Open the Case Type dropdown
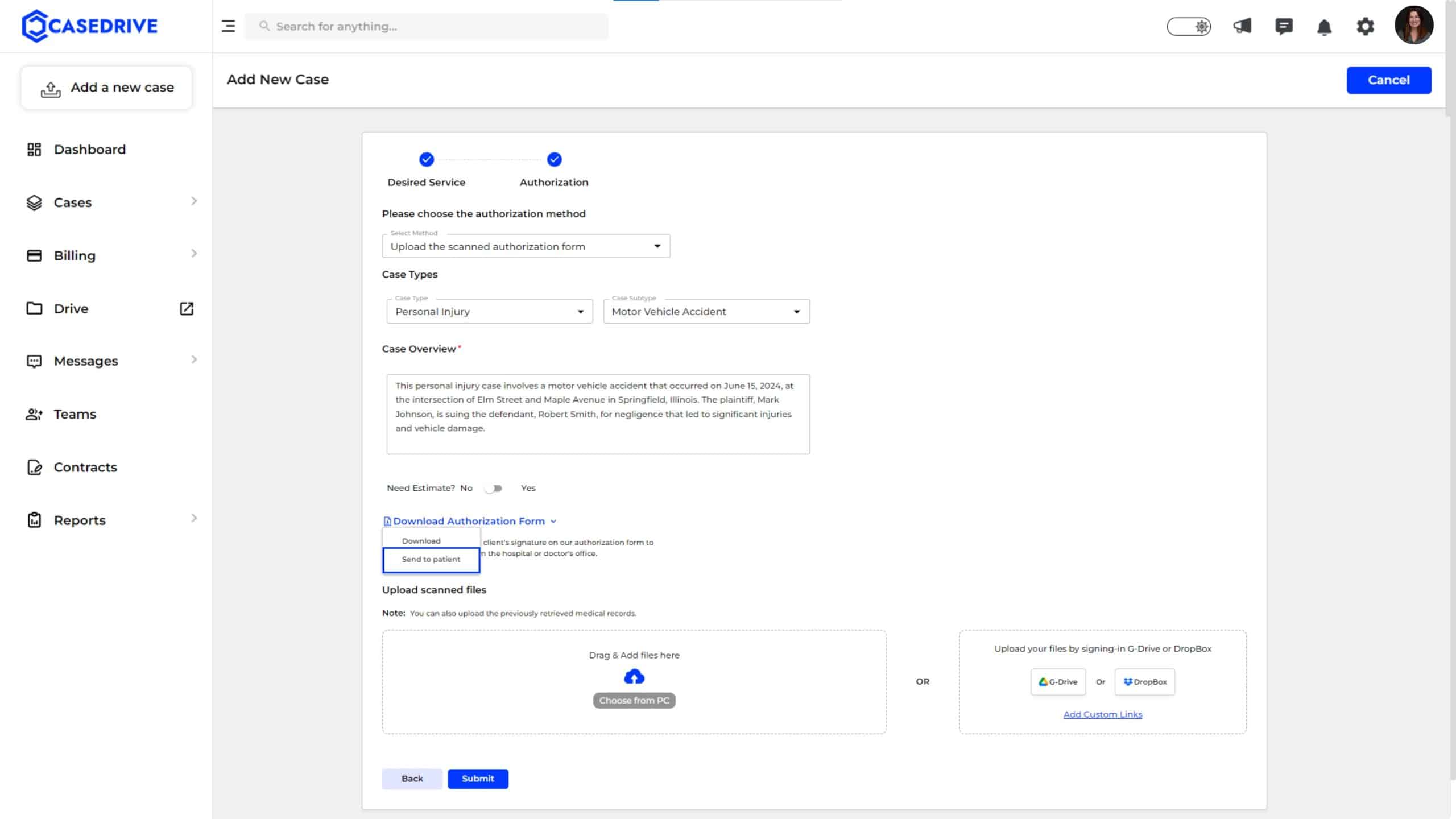The width and height of the screenshot is (1456, 819). [x=490, y=312]
